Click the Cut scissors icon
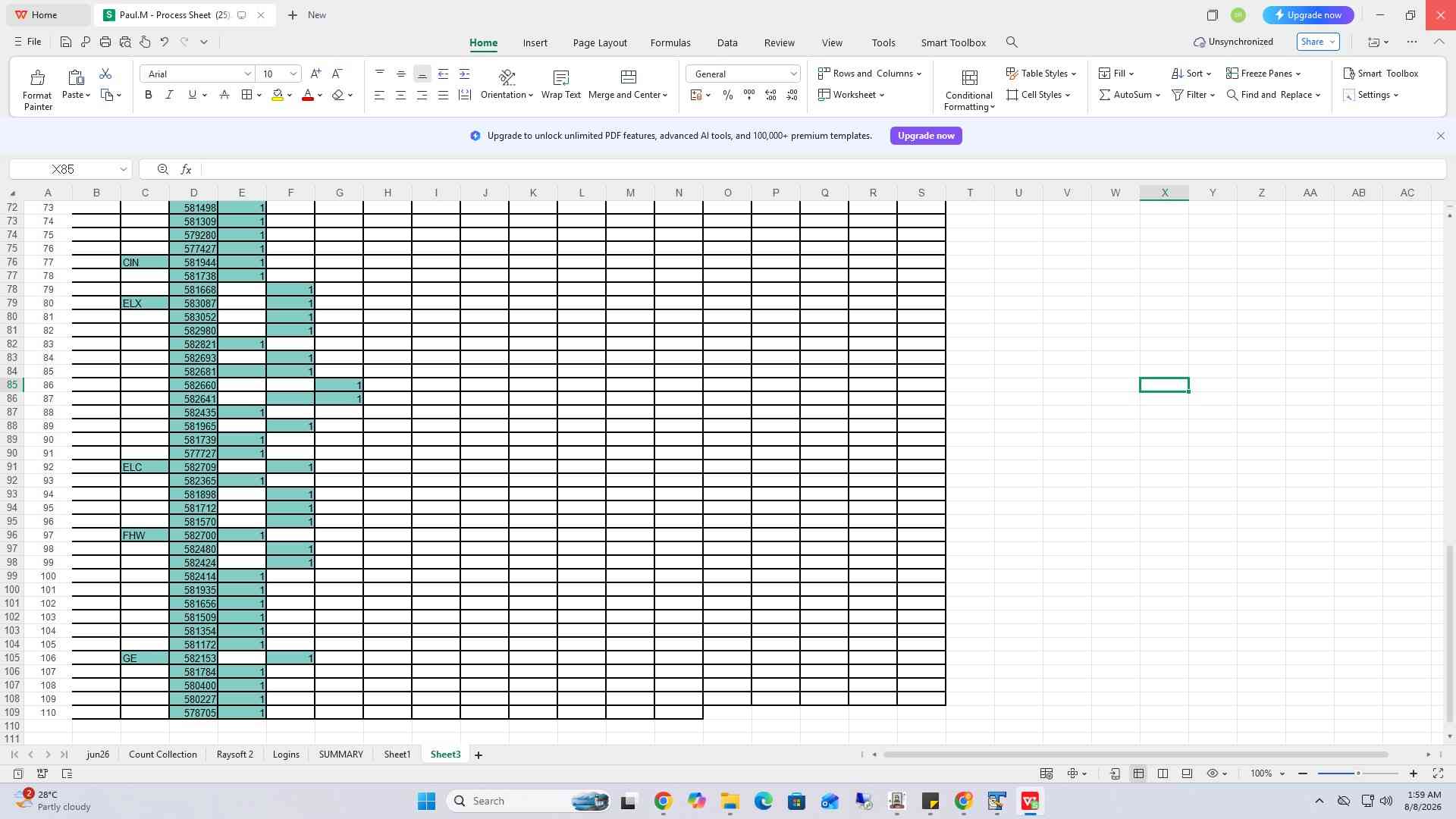The image size is (1456, 819). (105, 74)
